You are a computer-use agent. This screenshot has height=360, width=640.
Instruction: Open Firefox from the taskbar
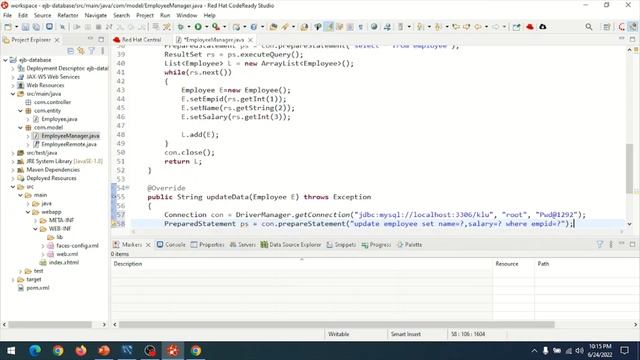click(x=81, y=351)
